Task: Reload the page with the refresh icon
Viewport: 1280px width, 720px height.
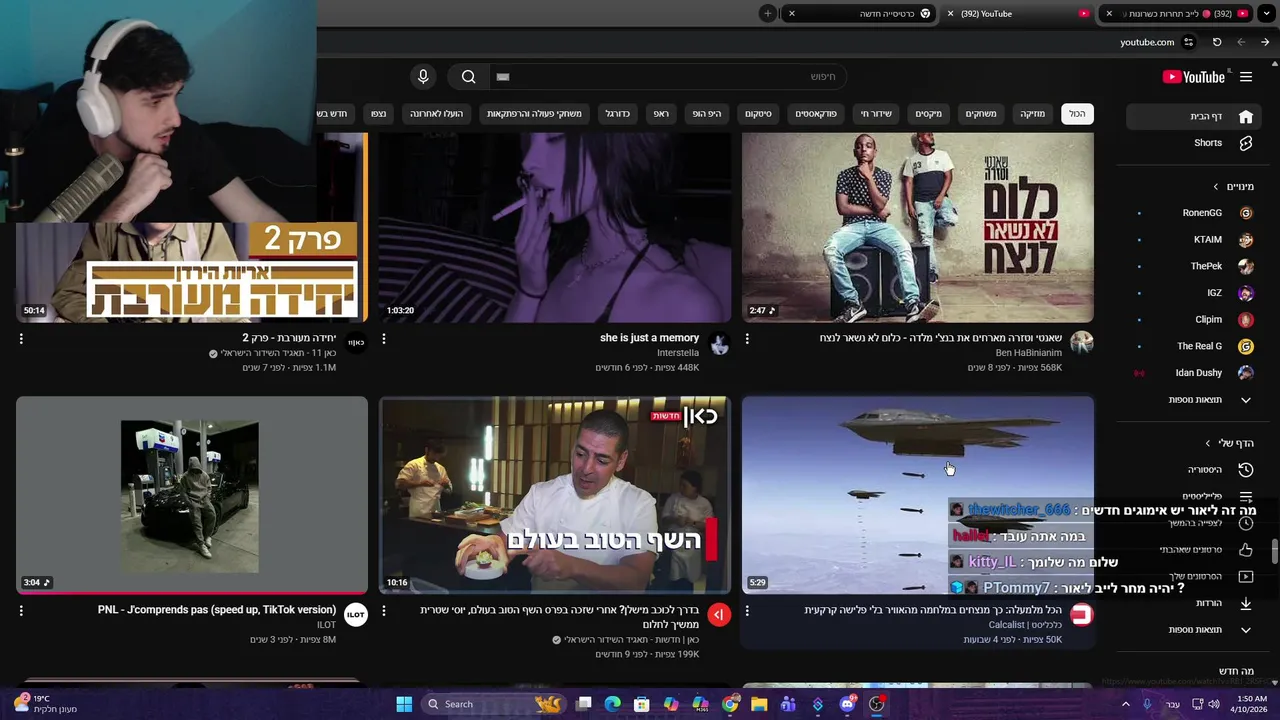Action: 1217,42
